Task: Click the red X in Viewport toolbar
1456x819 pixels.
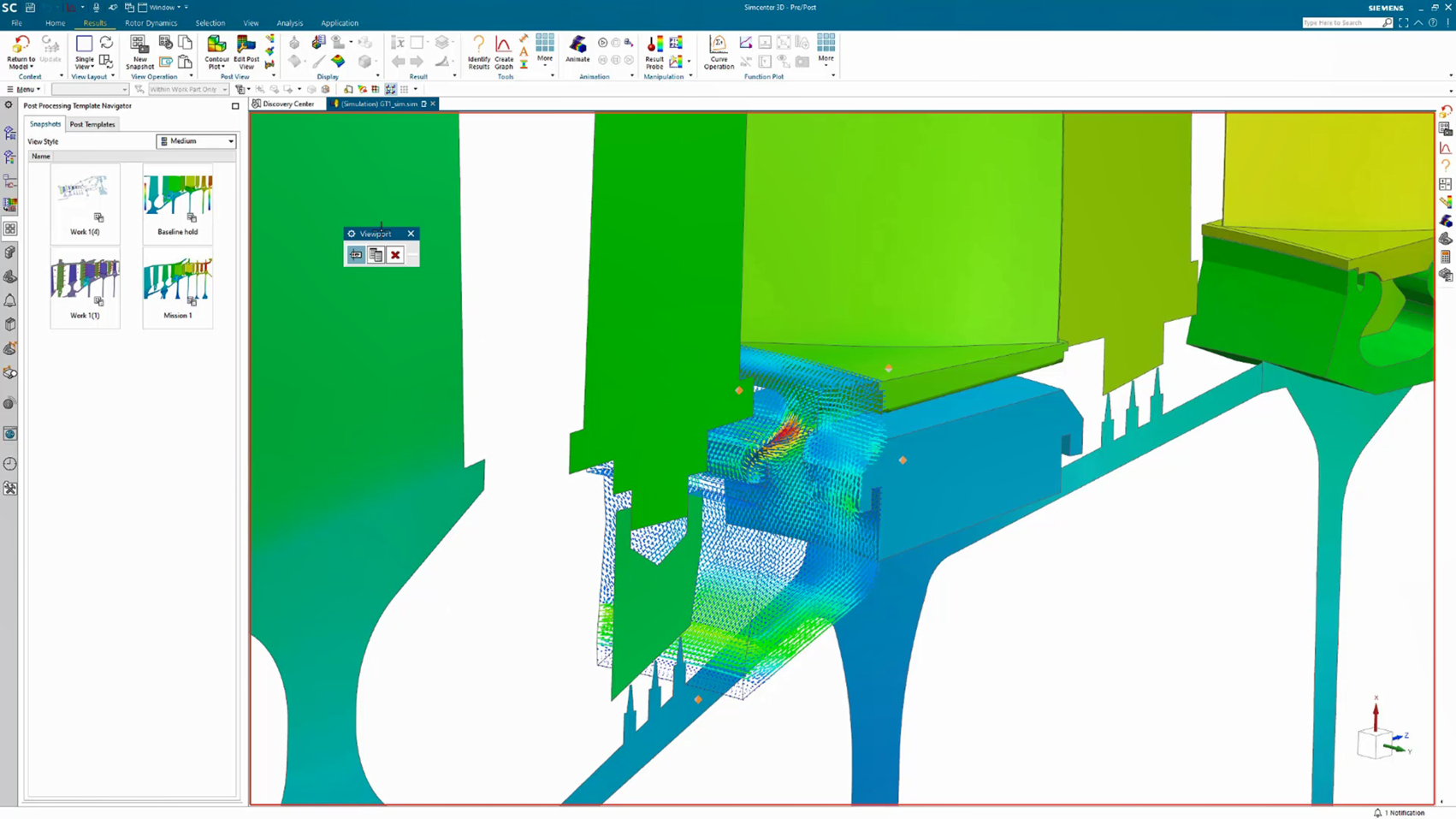Action: [395, 255]
